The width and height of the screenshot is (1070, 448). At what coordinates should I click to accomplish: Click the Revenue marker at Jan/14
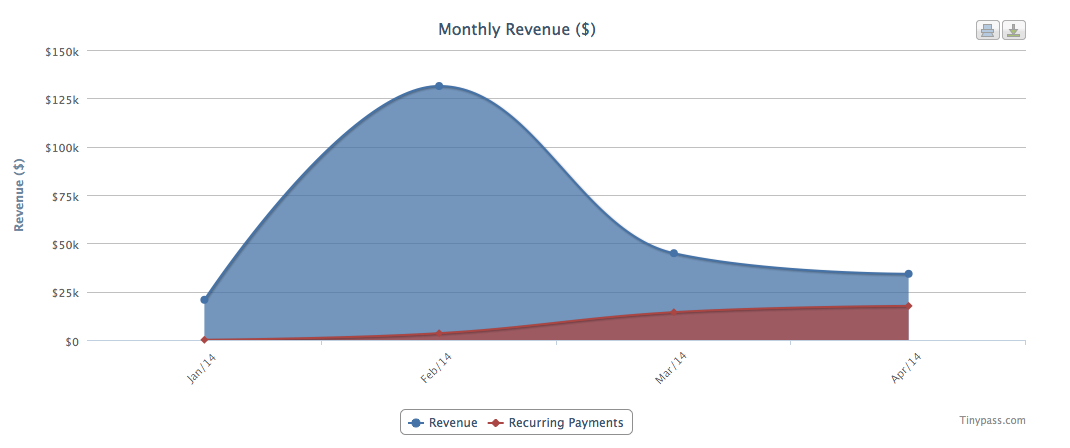tap(204, 299)
